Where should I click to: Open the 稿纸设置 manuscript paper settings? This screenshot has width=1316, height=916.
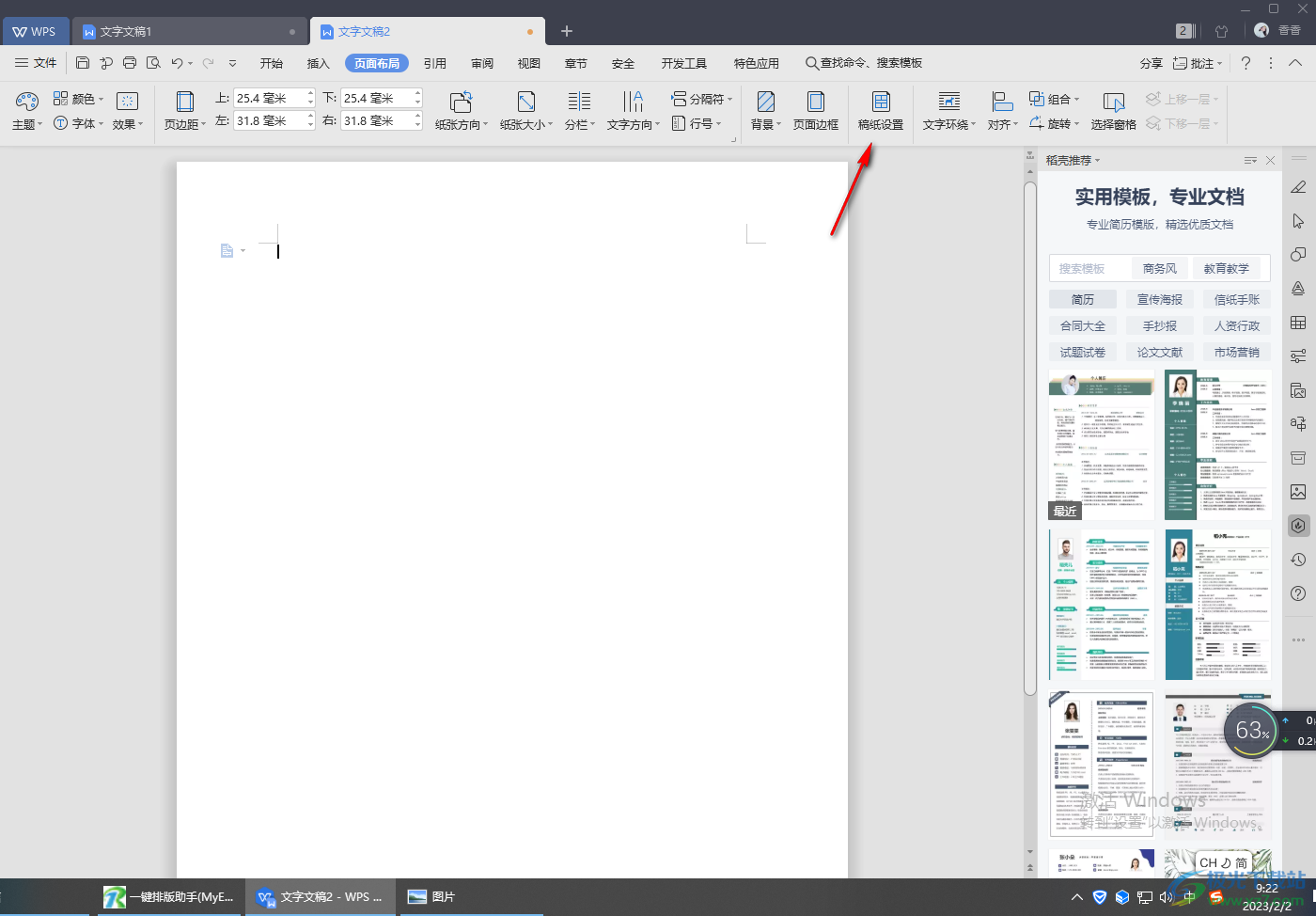click(881, 111)
